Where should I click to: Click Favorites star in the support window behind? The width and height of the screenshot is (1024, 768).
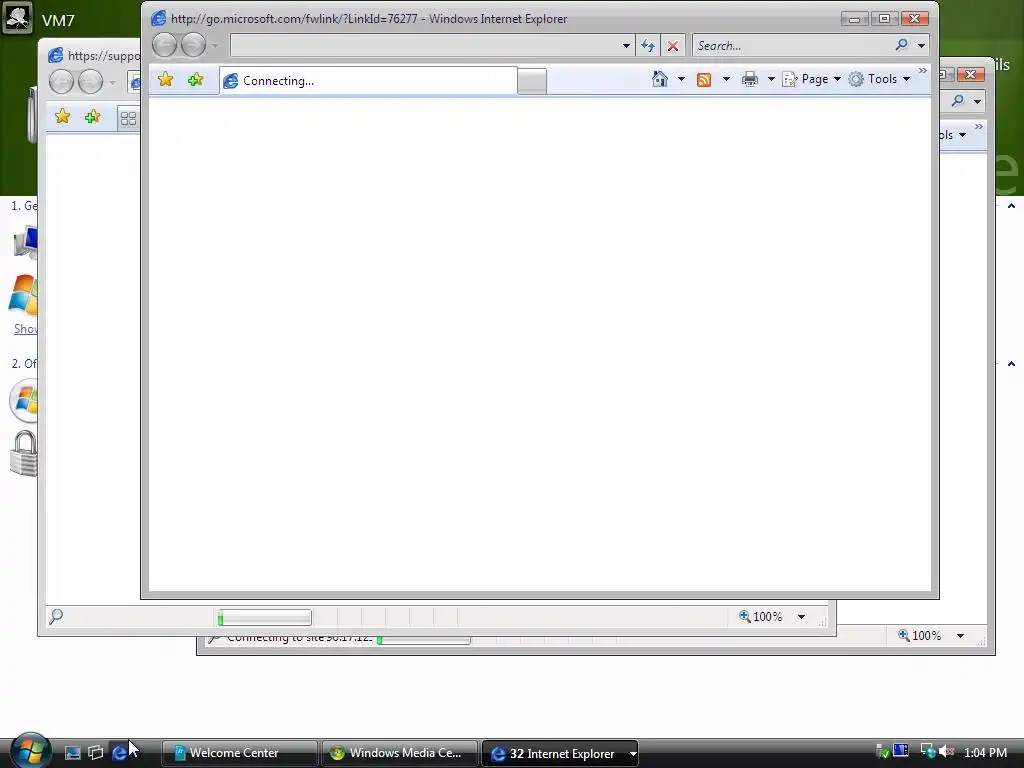[63, 117]
